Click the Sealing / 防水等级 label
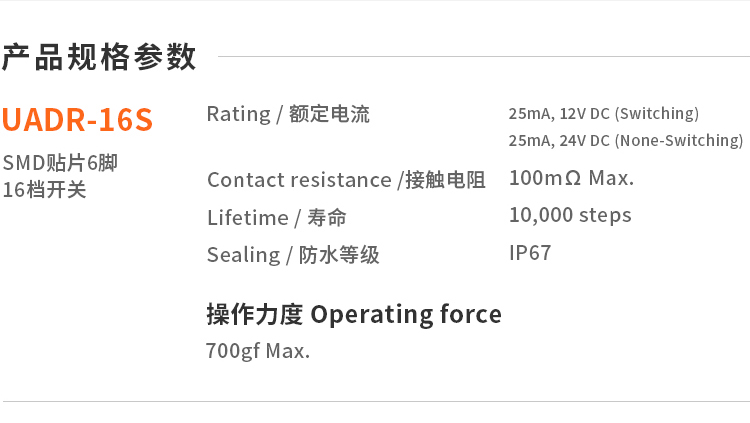The width and height of the screenshot is (750, 423). pyautogui.click(x=293, y=255)
